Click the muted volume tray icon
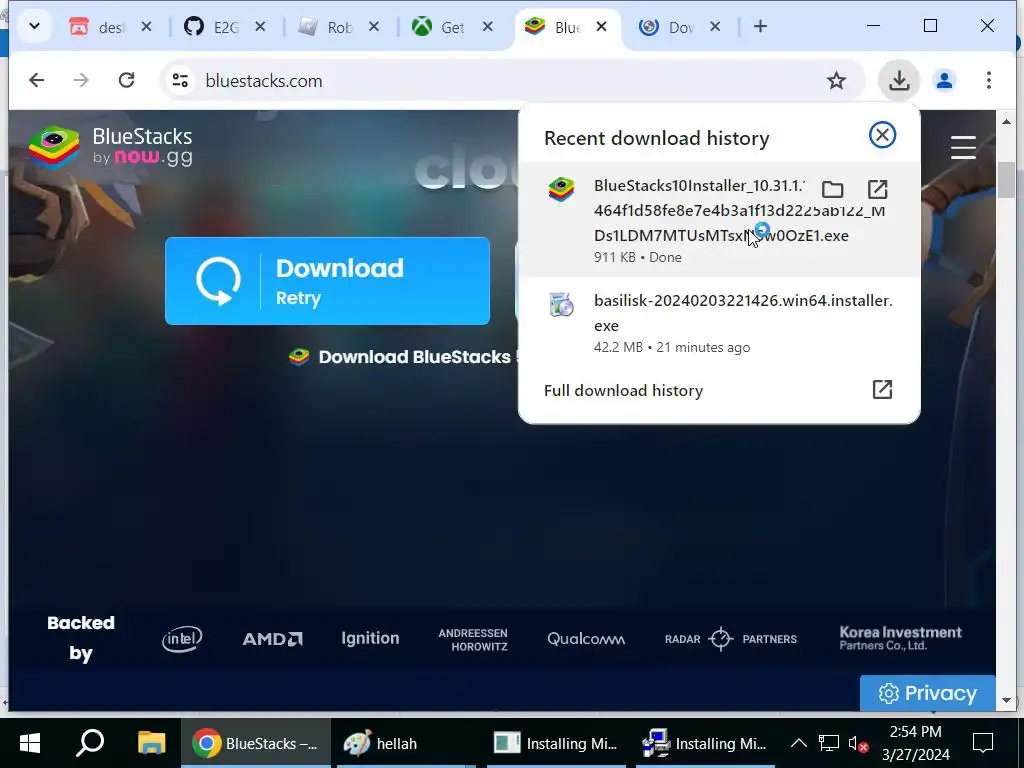Screen dimensions: 1024x768 coord(857,743)
